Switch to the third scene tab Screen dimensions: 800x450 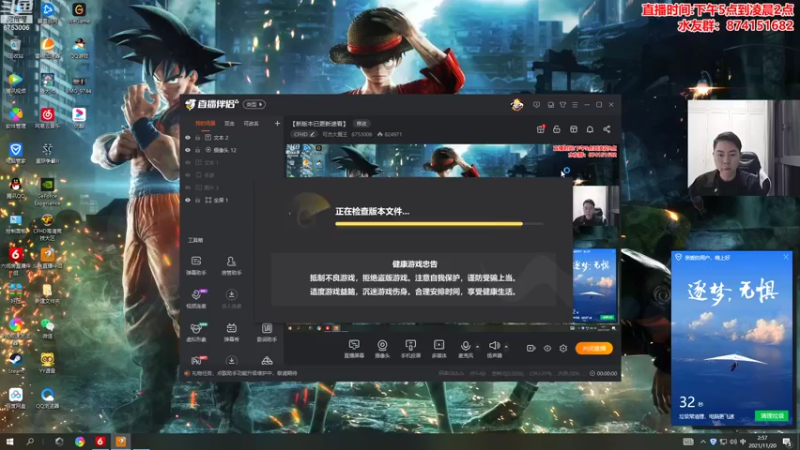pyautogui.click(x=251, y=123)
